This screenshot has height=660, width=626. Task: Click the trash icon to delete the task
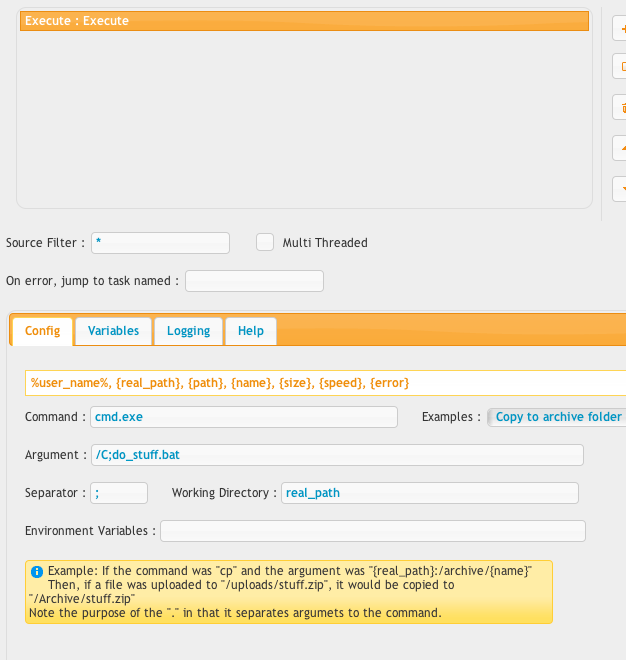click(620, 107)
